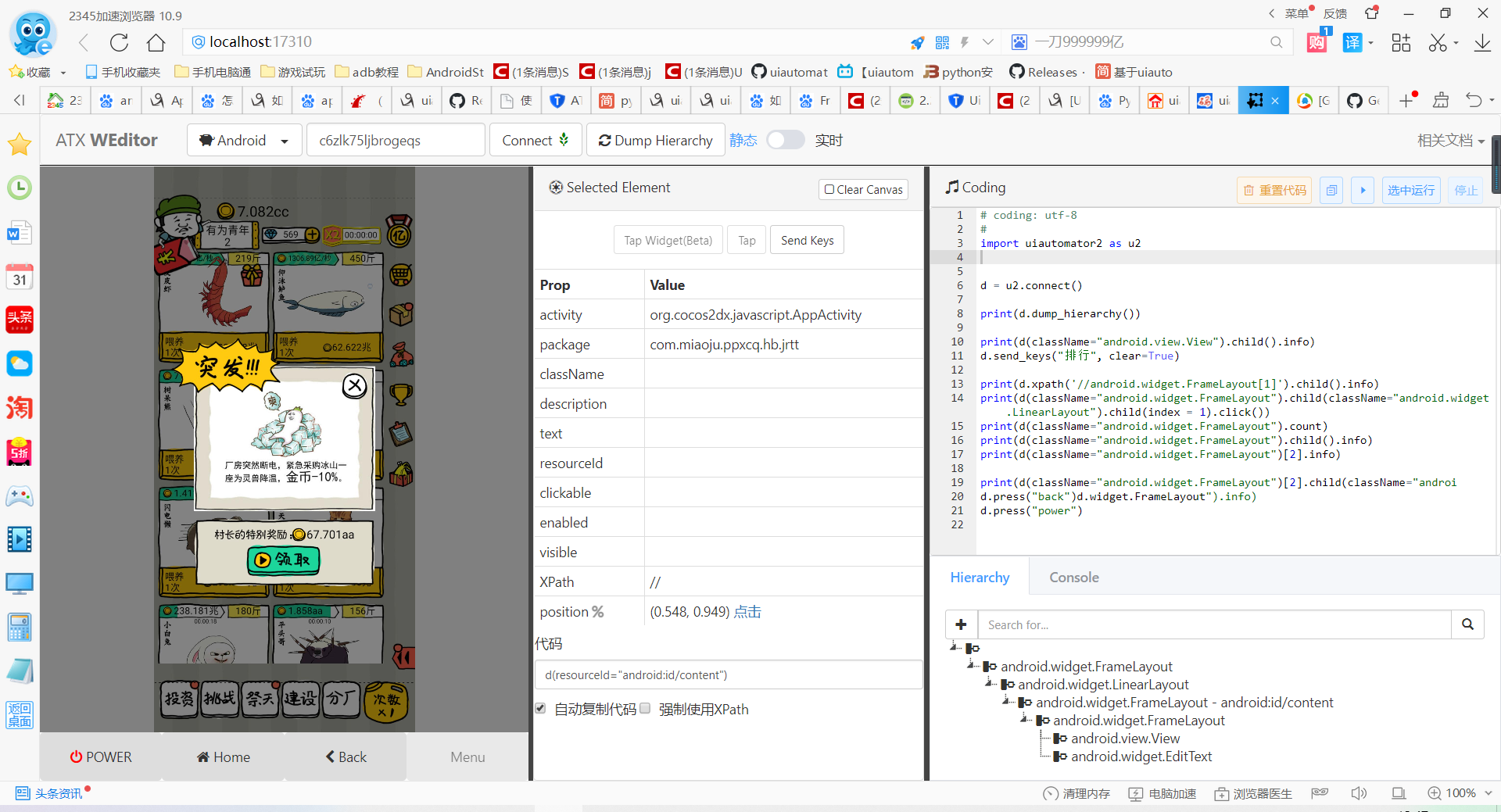
Task: Open the 菜单 browser menu
Action: tap(1295, 13)
